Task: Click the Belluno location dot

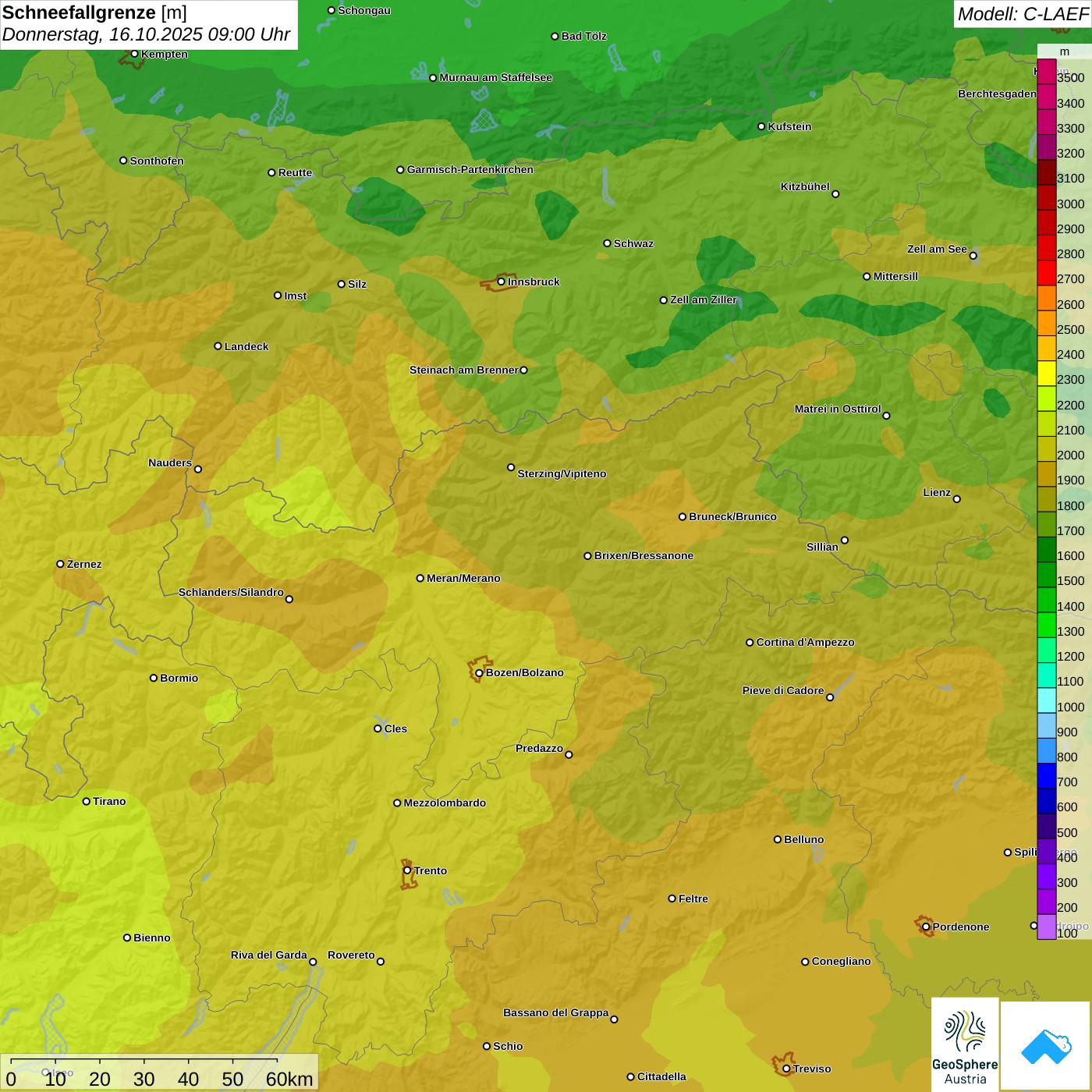Action: (x=778, y=839)
